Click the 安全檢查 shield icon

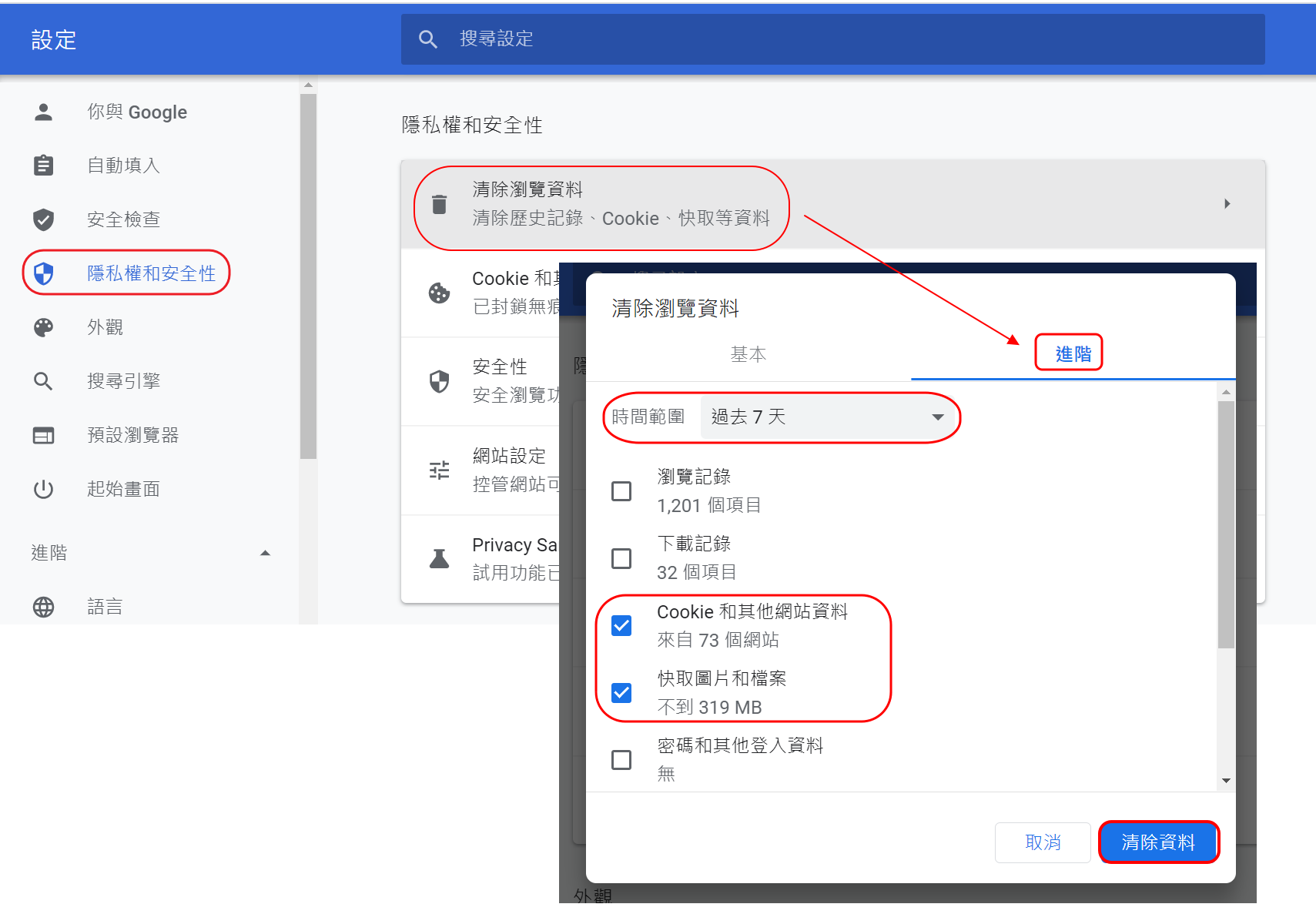coord(43,219)
